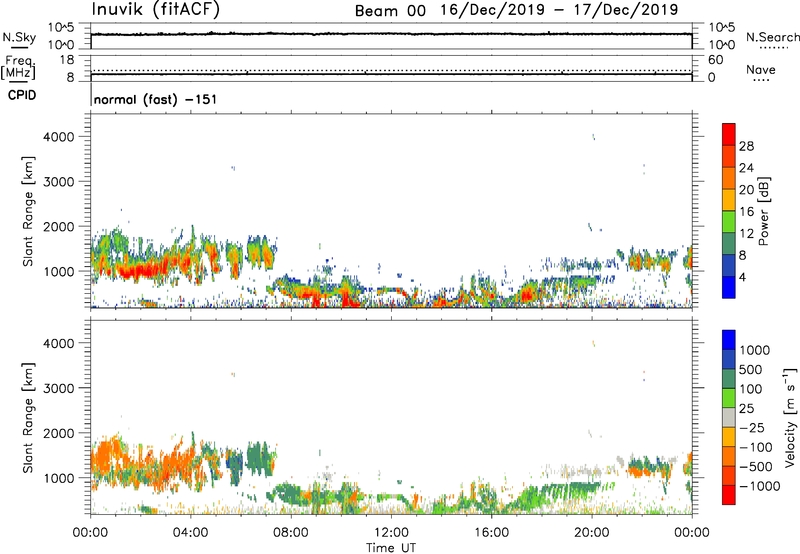800x554 pixels.
Task: Click the '04:00' time axis tick label
Action: pos(190,533)
